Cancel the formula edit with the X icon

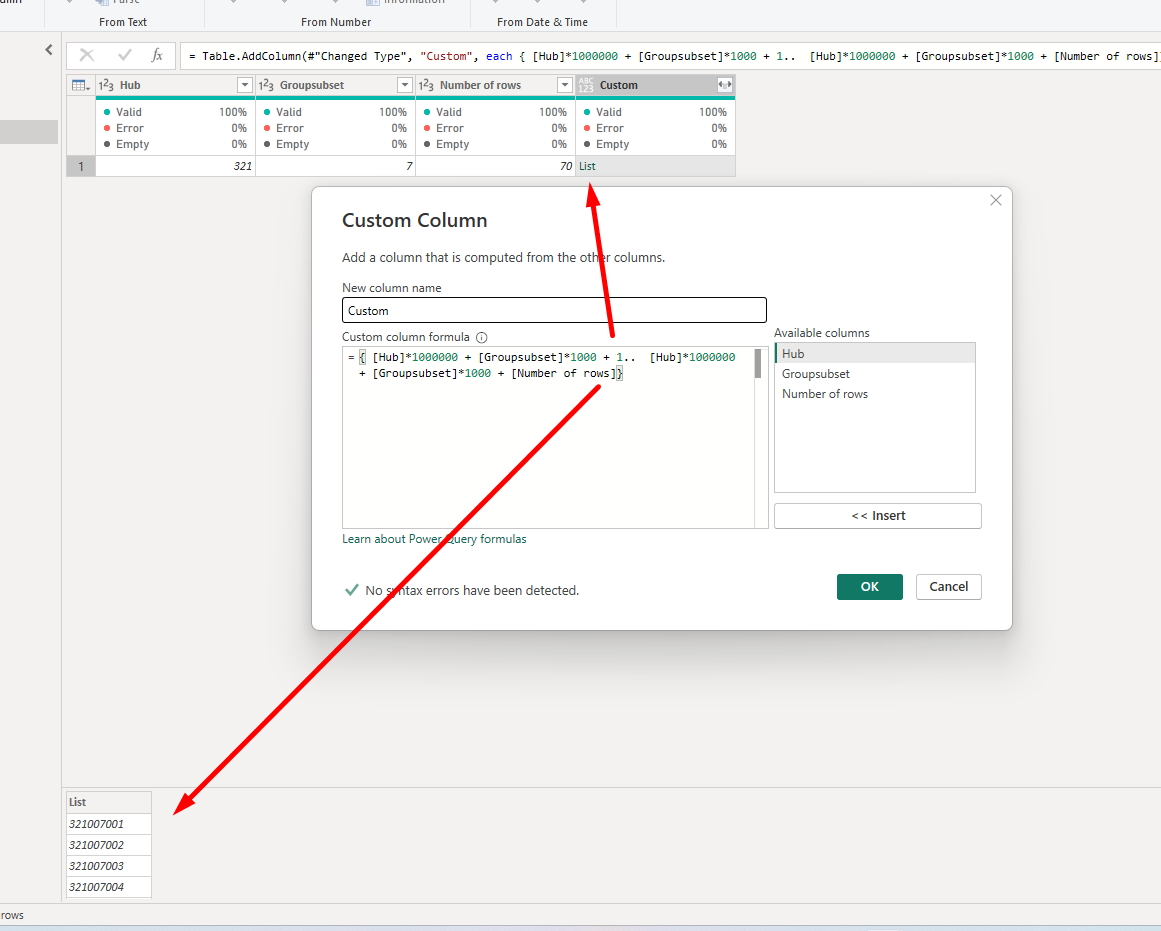pyautogui.click(x=87, y=55)
